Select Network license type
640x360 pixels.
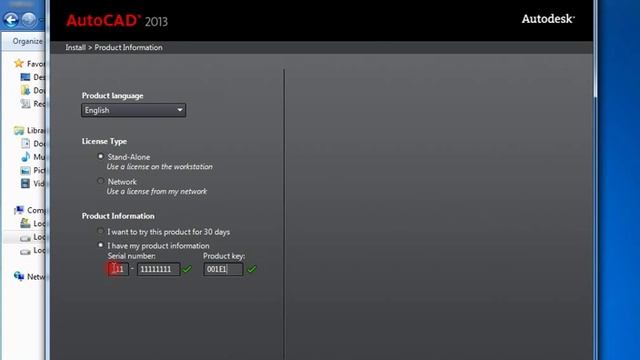pyautogui.click(x=100, y=181)
